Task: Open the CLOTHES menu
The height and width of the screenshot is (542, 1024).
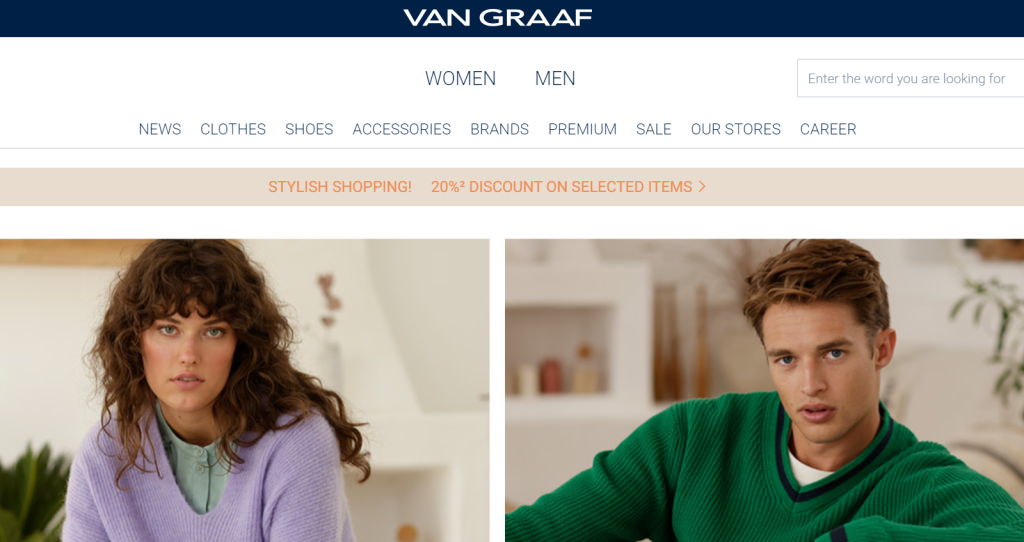Action: pyautogui.click(x=233, y=129)
